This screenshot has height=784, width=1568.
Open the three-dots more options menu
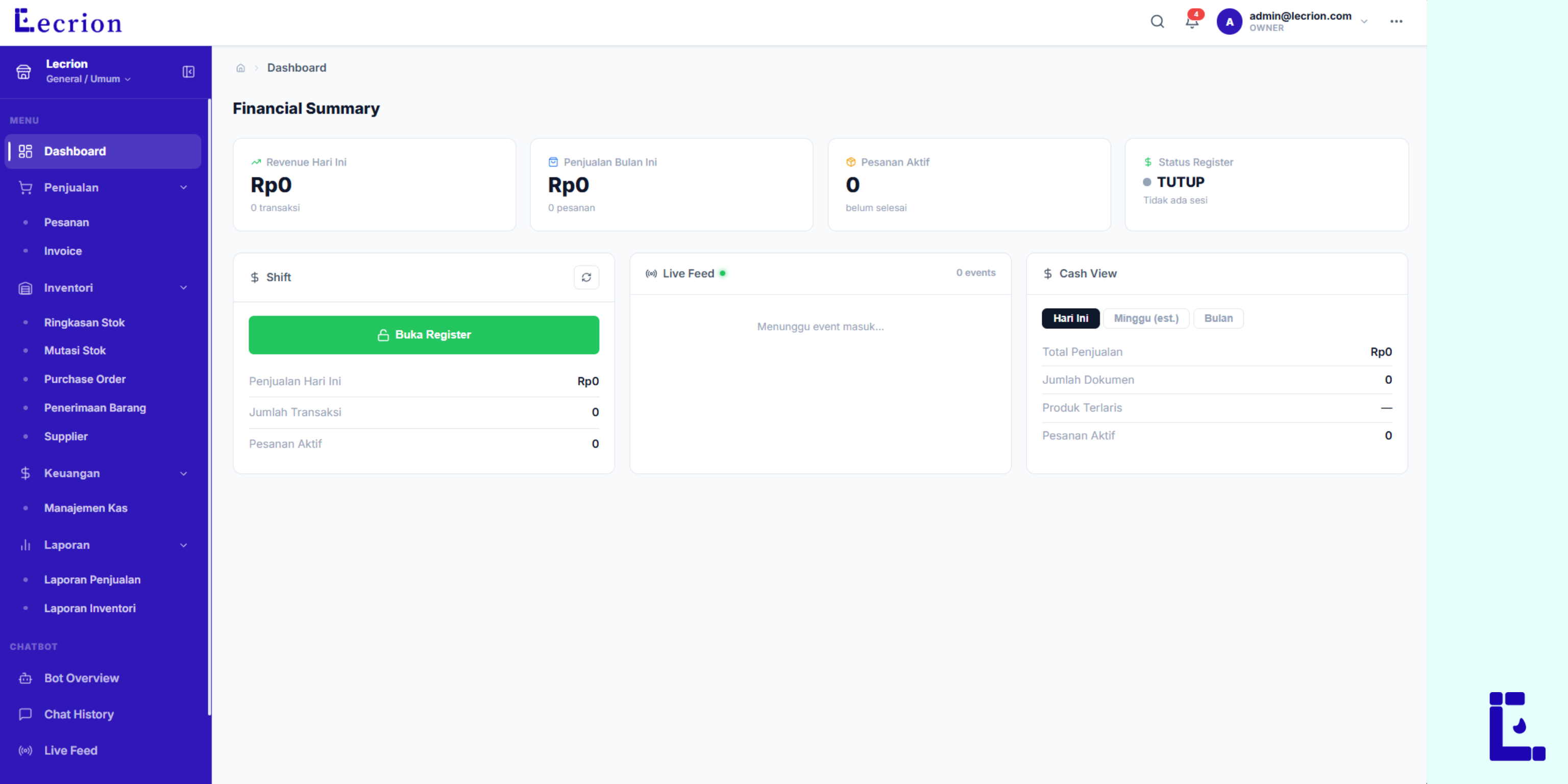point(1396,21)
